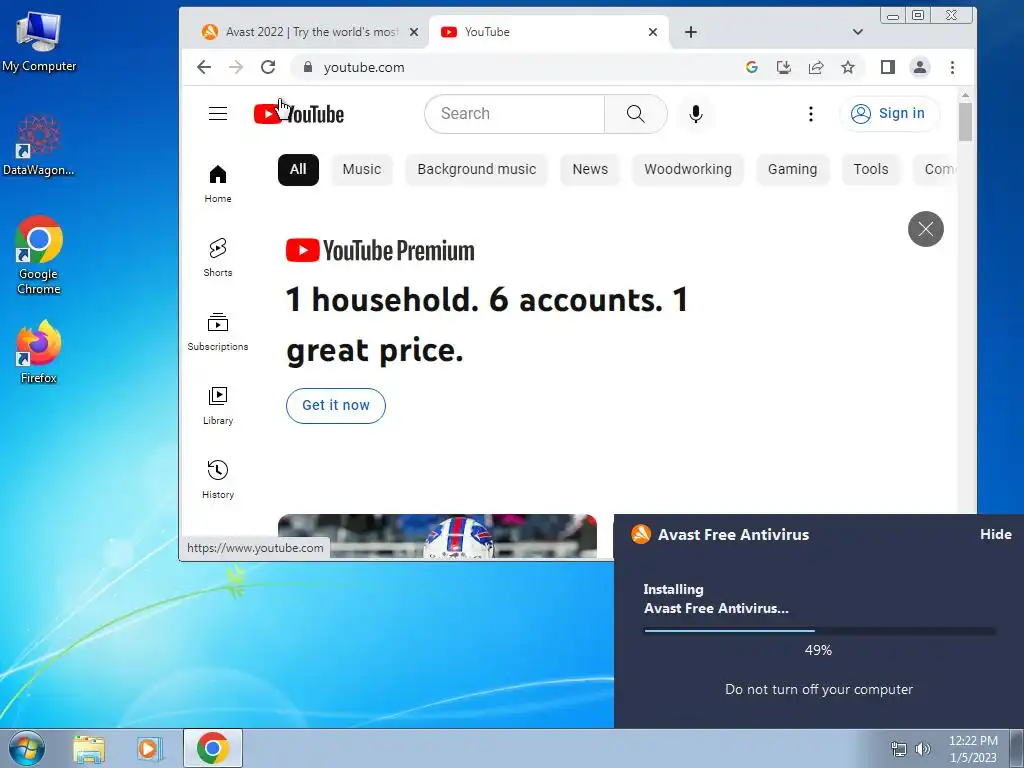Select the Background music chip

pos(477,170)
